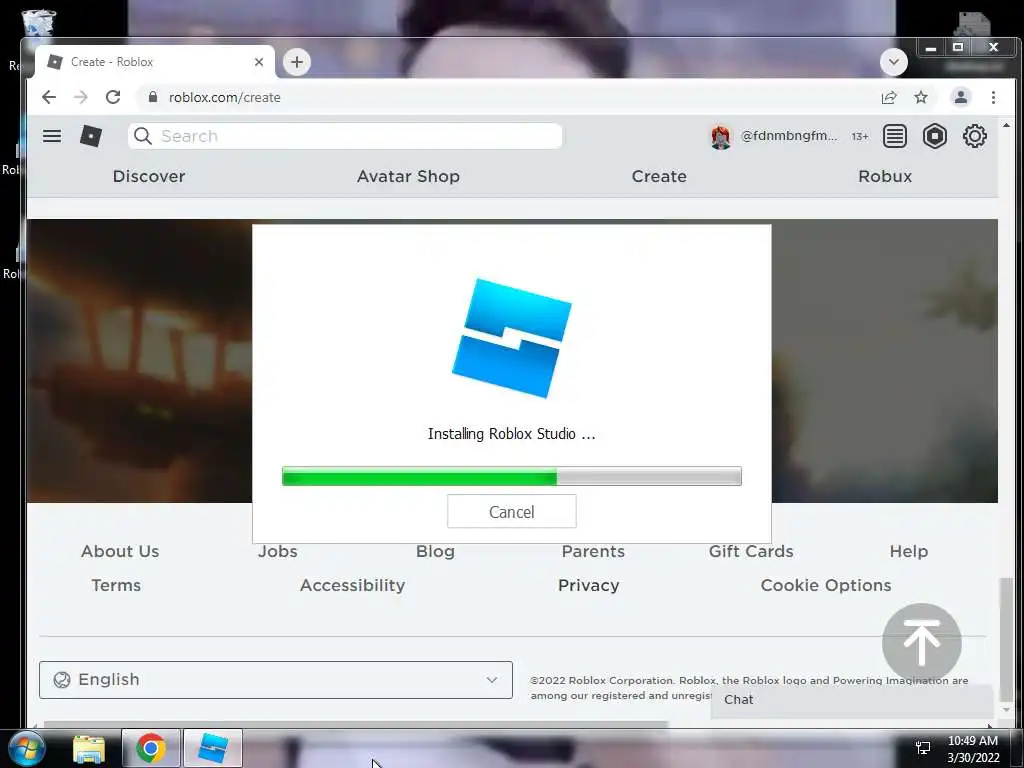
Task: Open Cookie Options link
Action: point(825,585)
